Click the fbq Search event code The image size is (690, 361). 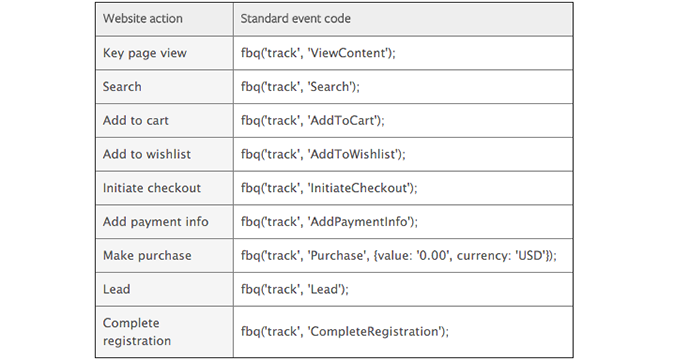[300, 87]
